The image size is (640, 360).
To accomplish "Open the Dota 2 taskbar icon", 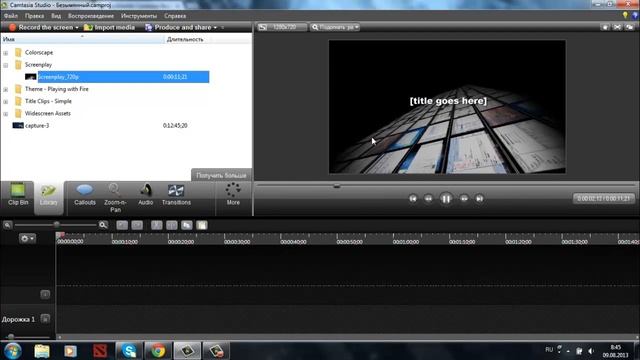I will click(x=100, y=351).
